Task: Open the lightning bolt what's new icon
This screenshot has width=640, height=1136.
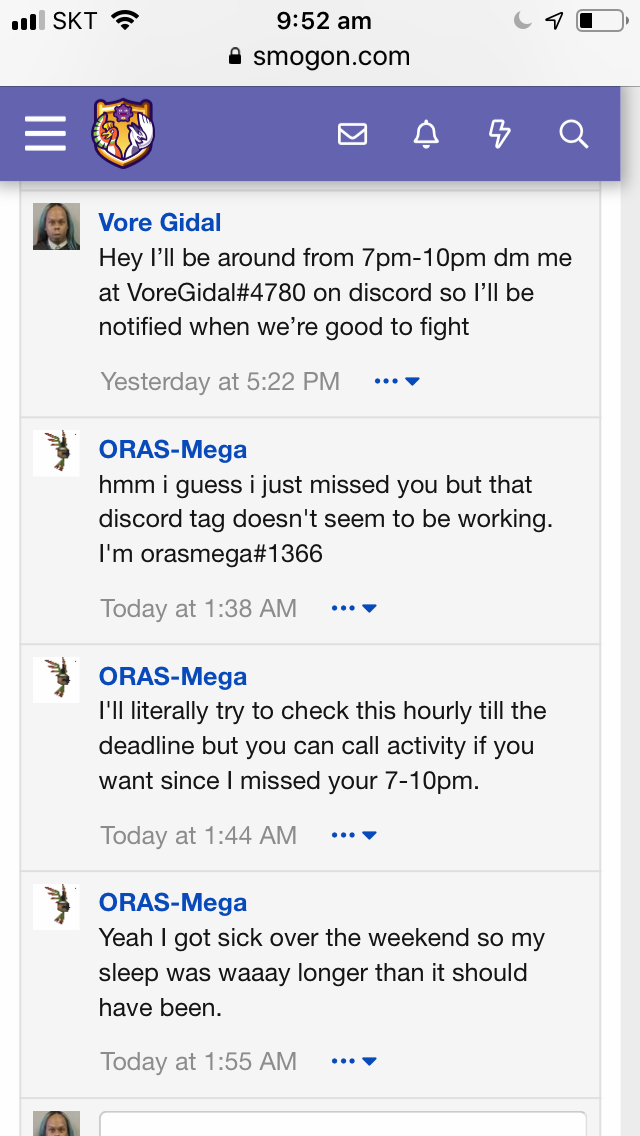Action: tap(499, 134)
